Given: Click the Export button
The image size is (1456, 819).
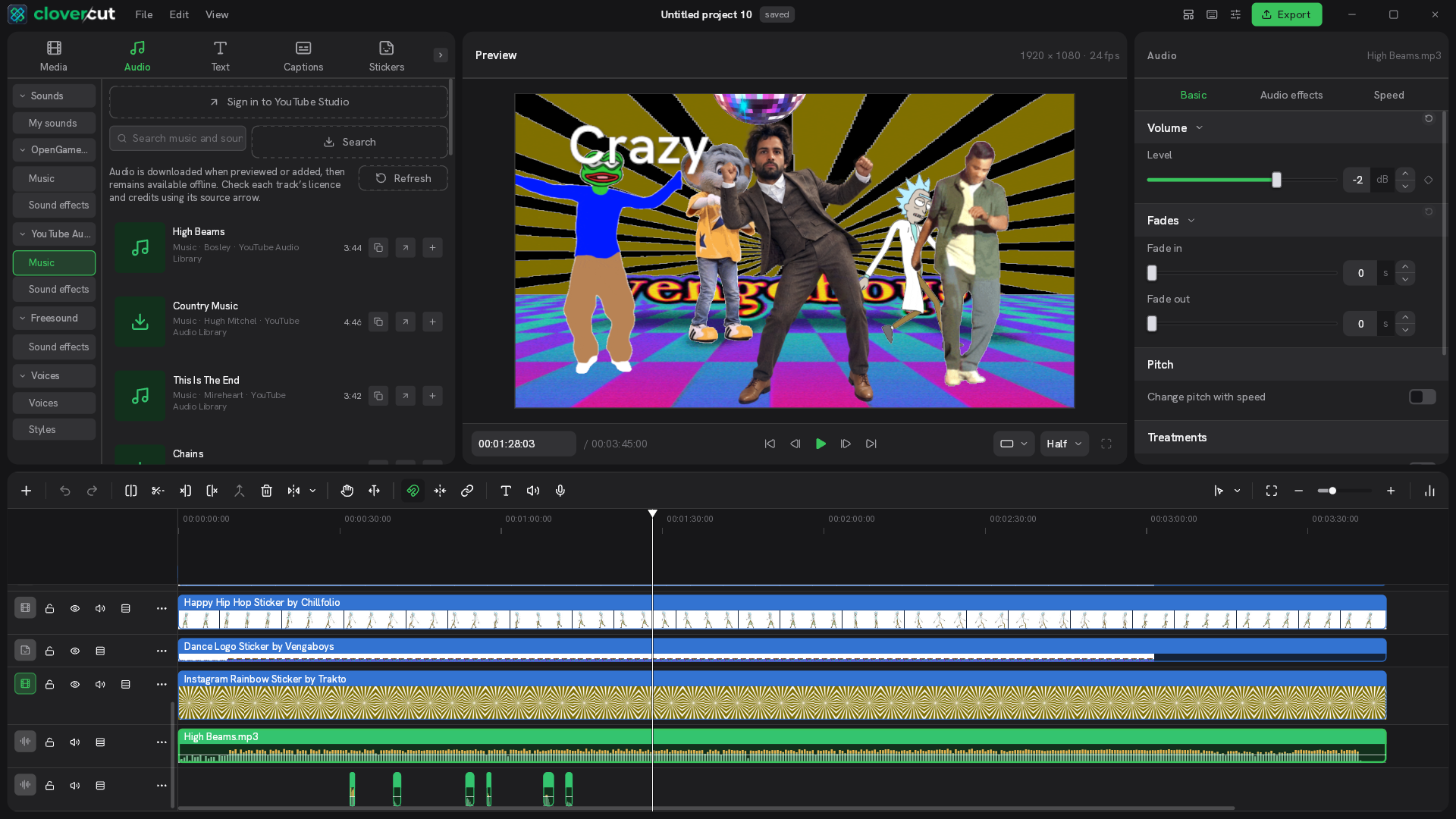Looking at the screenshot, I should [x=1286, y=14].
